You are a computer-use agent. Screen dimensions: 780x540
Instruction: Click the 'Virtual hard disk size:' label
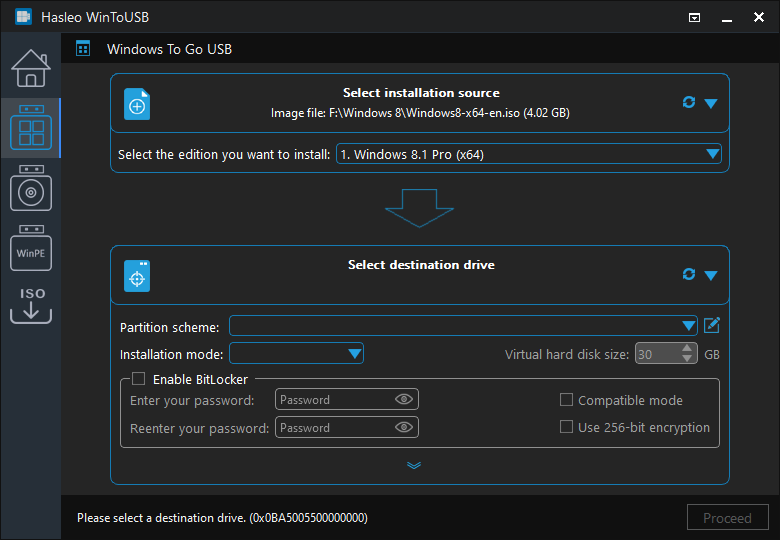pos(567,355)
